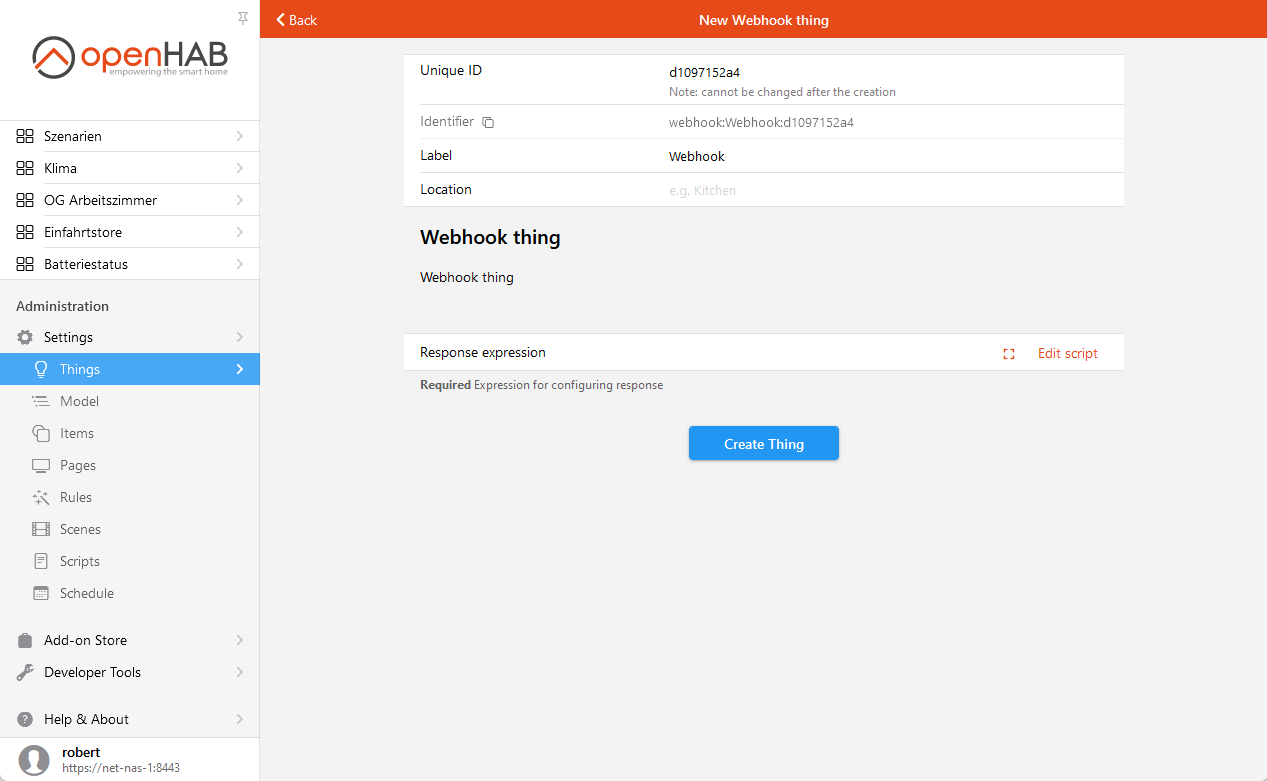Open the Batteriestatus page
Viewport: 1267px width, 781px height.
point(86,264)
